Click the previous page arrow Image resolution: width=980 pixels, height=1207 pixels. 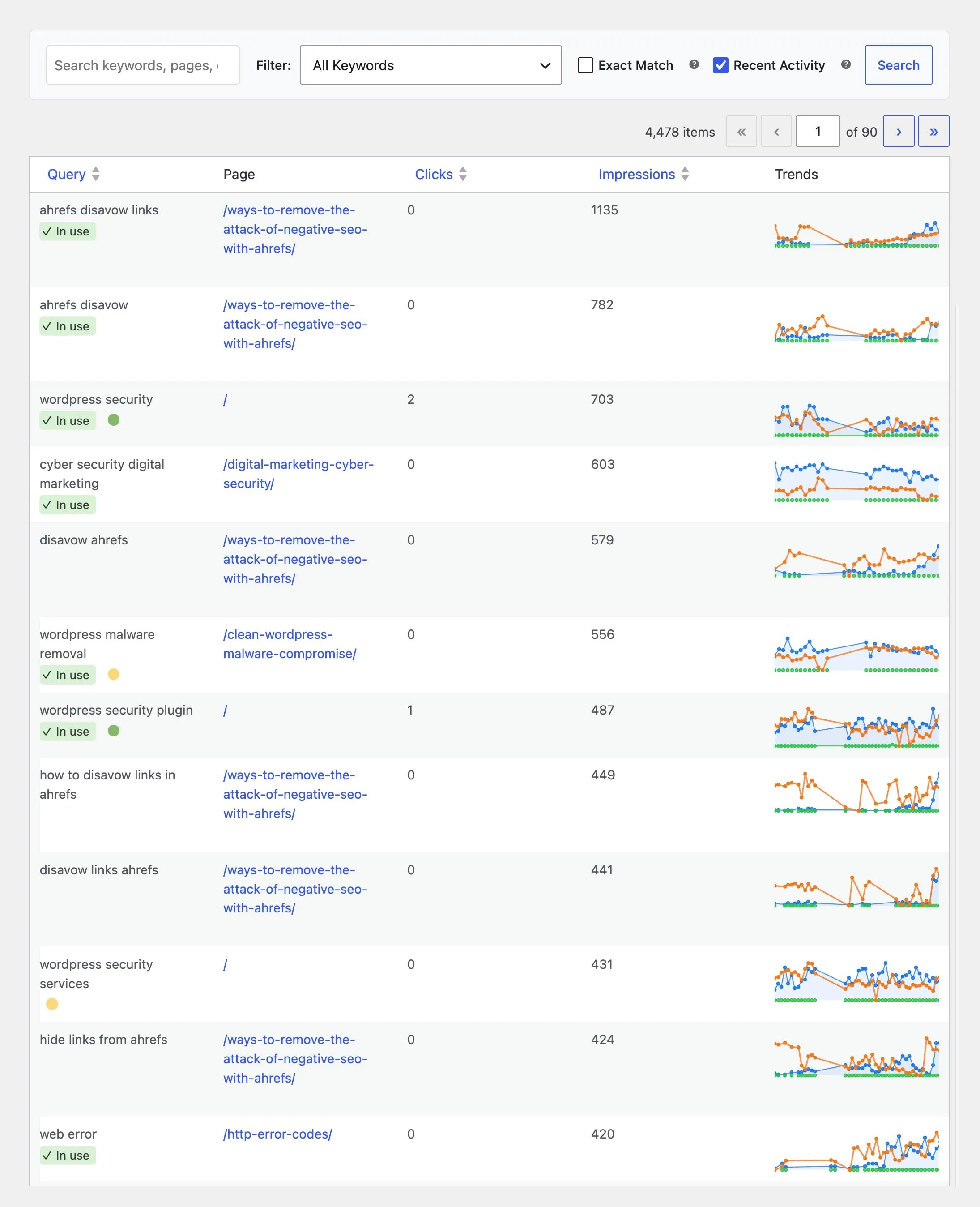[776, 131]
